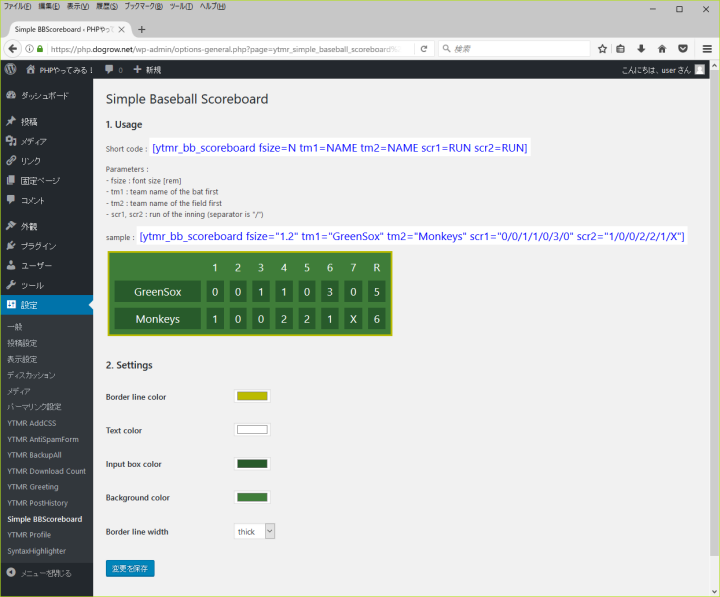Bookmark this page with star icon
The height and width of the screenshot is (597, 720).
602,49
